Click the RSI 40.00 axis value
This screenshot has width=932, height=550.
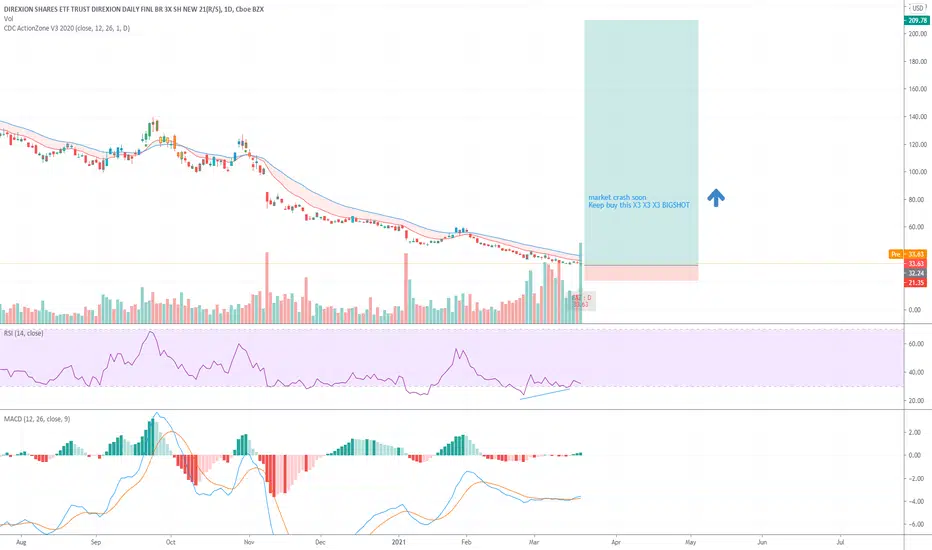(917, 372)
